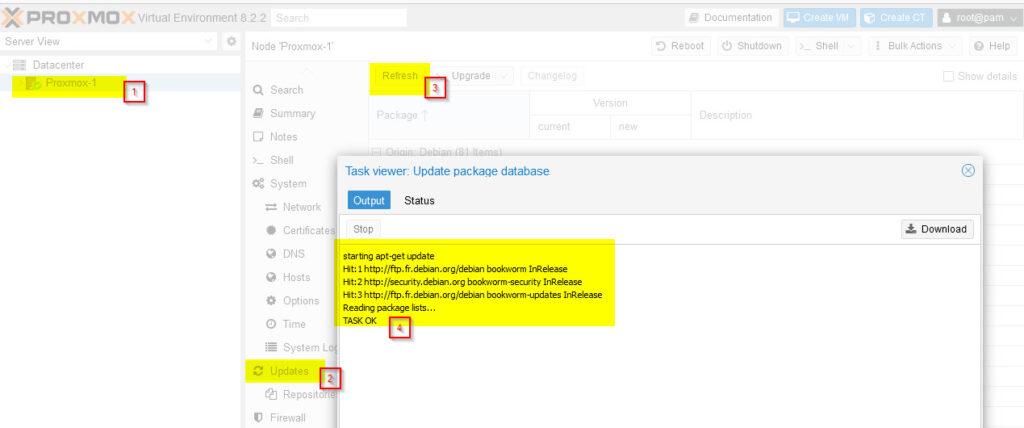Click the Proxmox logo

[69, 18]
